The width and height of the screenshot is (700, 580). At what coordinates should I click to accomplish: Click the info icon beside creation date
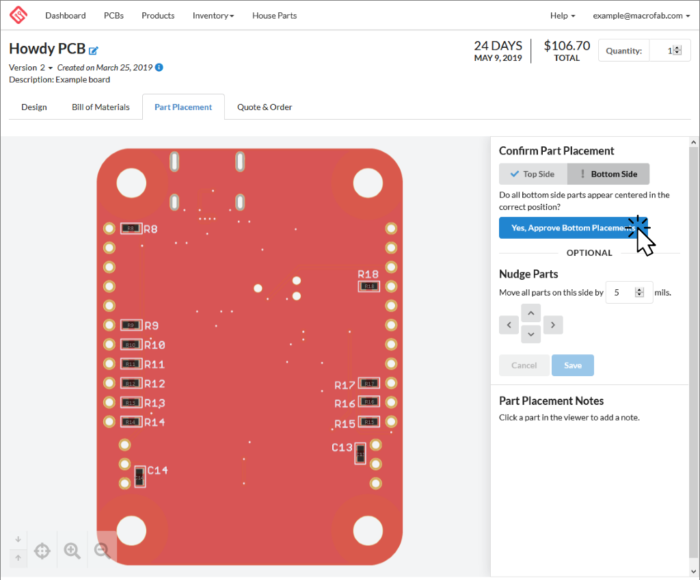[x=159, y=67]
